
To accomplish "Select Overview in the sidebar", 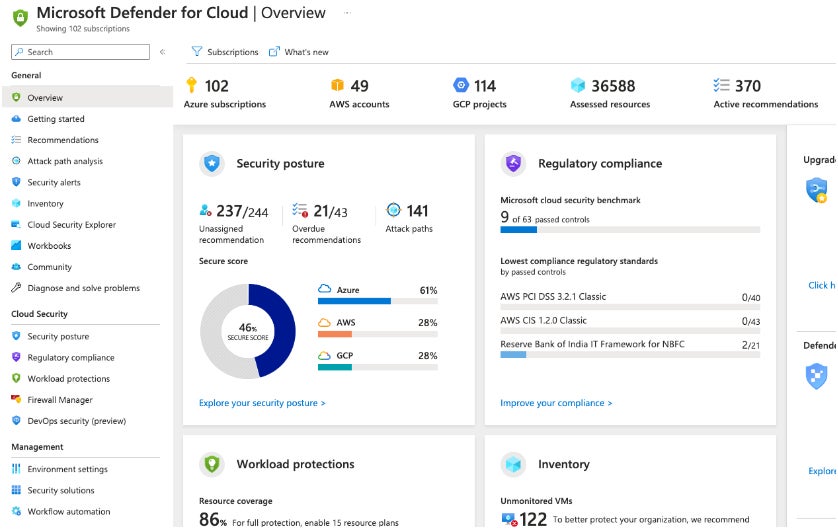I will point(88,97).
